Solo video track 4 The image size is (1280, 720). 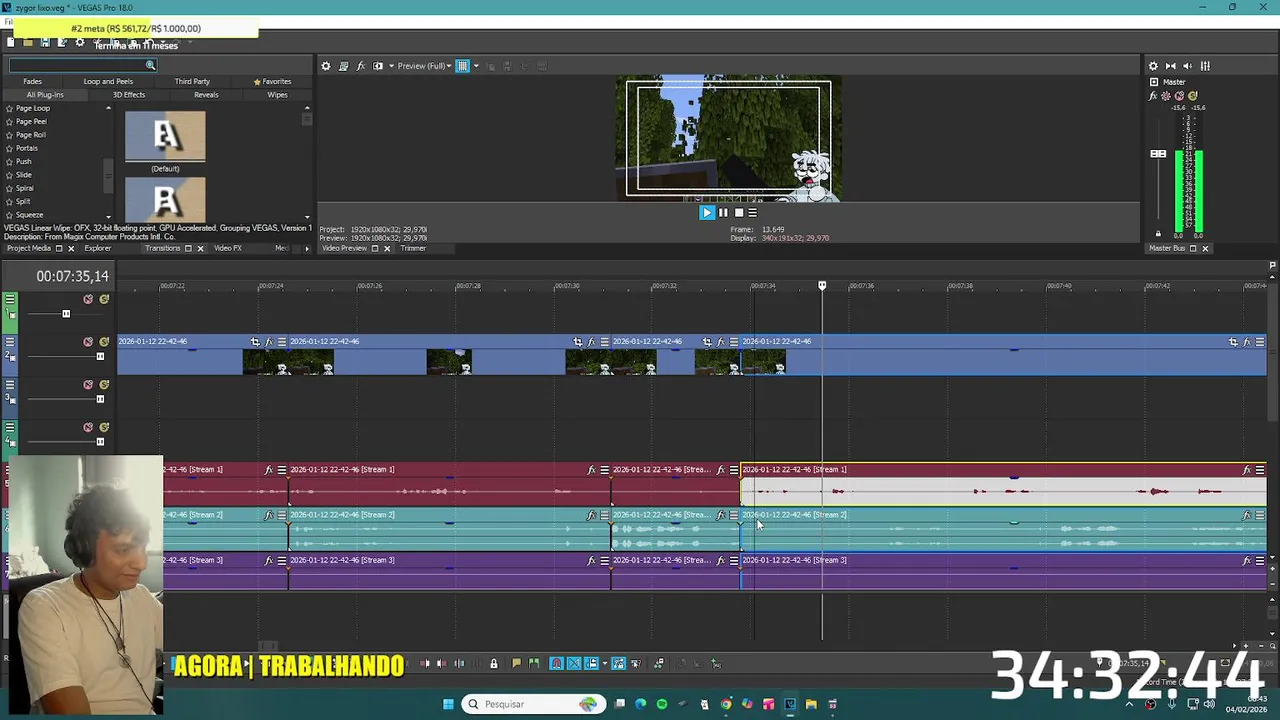(104, 427)
